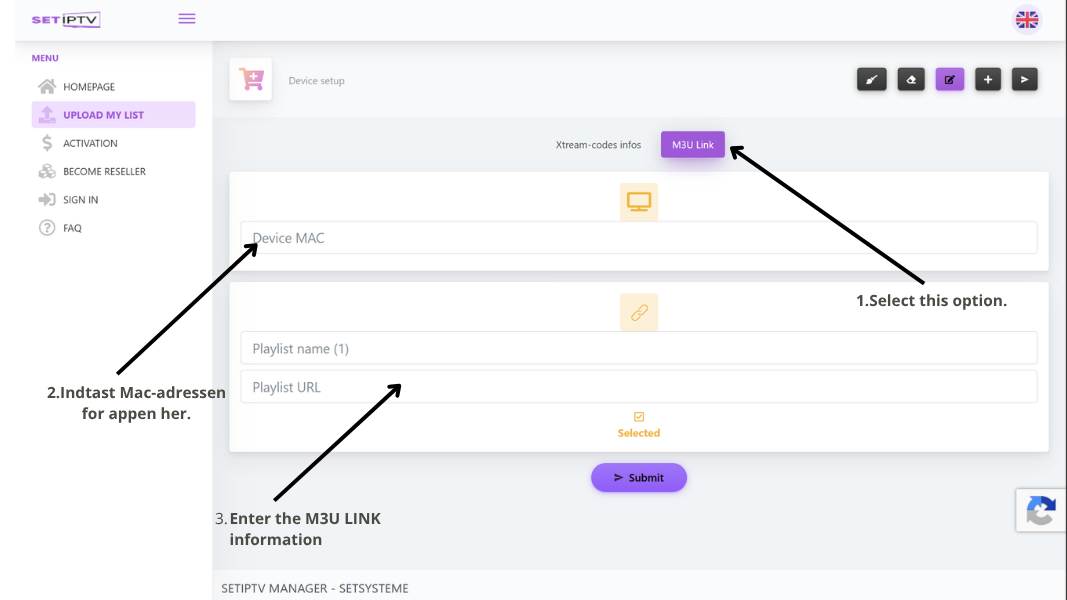Toggle the Selected checkbox
The width and height of the screenshot is (1067, 600).
639,416
